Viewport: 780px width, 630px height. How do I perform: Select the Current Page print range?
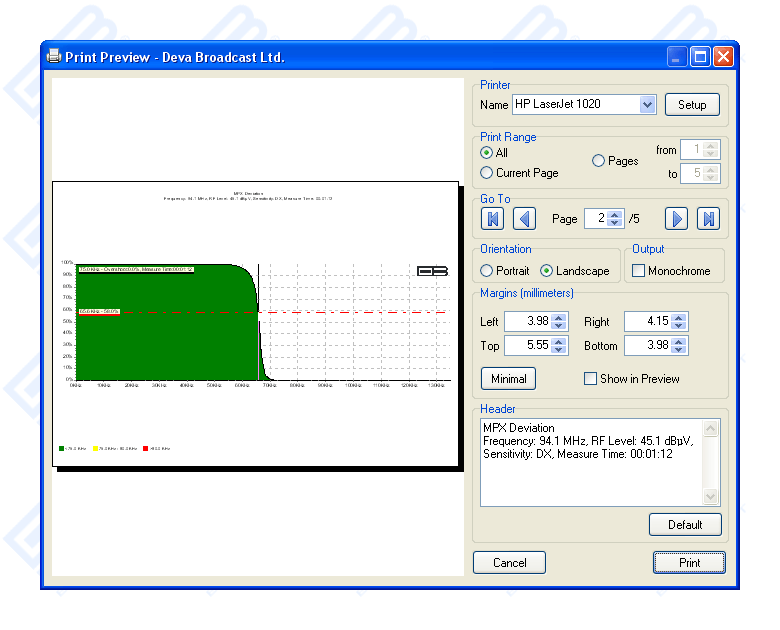tap(487, 173)
